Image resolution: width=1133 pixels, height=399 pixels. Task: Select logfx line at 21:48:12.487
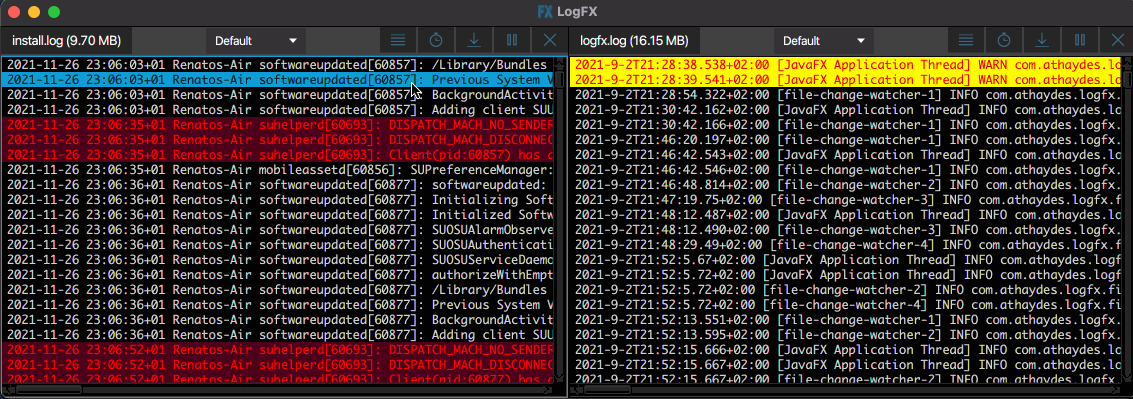[845, 215]
